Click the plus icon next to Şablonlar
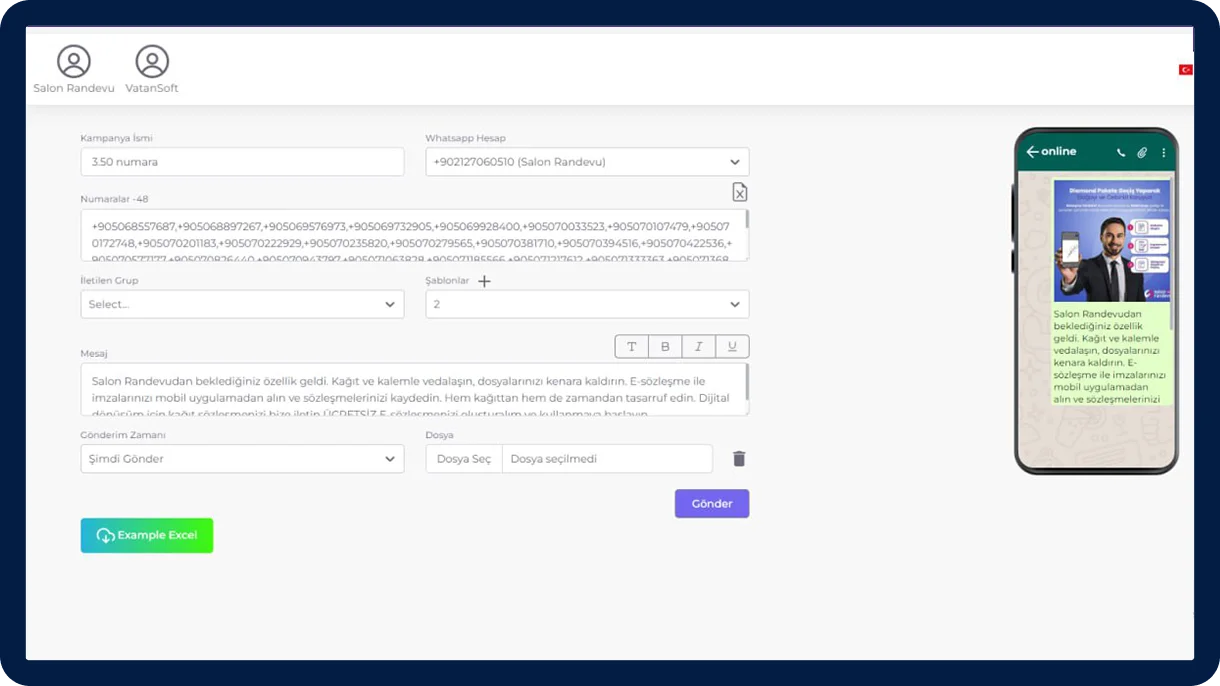The image size is (1220, 686). tap(484, 281)
